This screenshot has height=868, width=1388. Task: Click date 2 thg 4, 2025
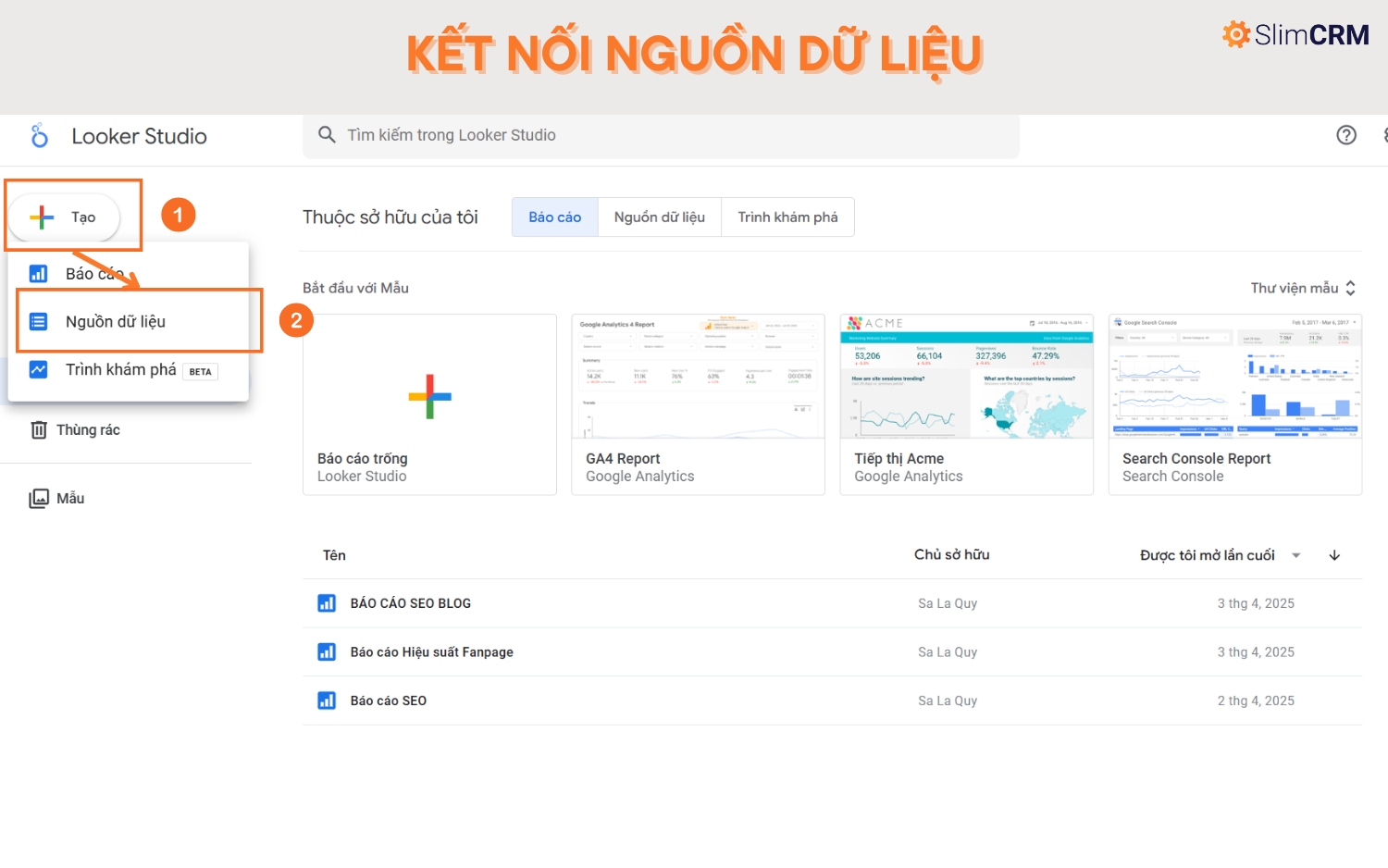click(1256, 701)
